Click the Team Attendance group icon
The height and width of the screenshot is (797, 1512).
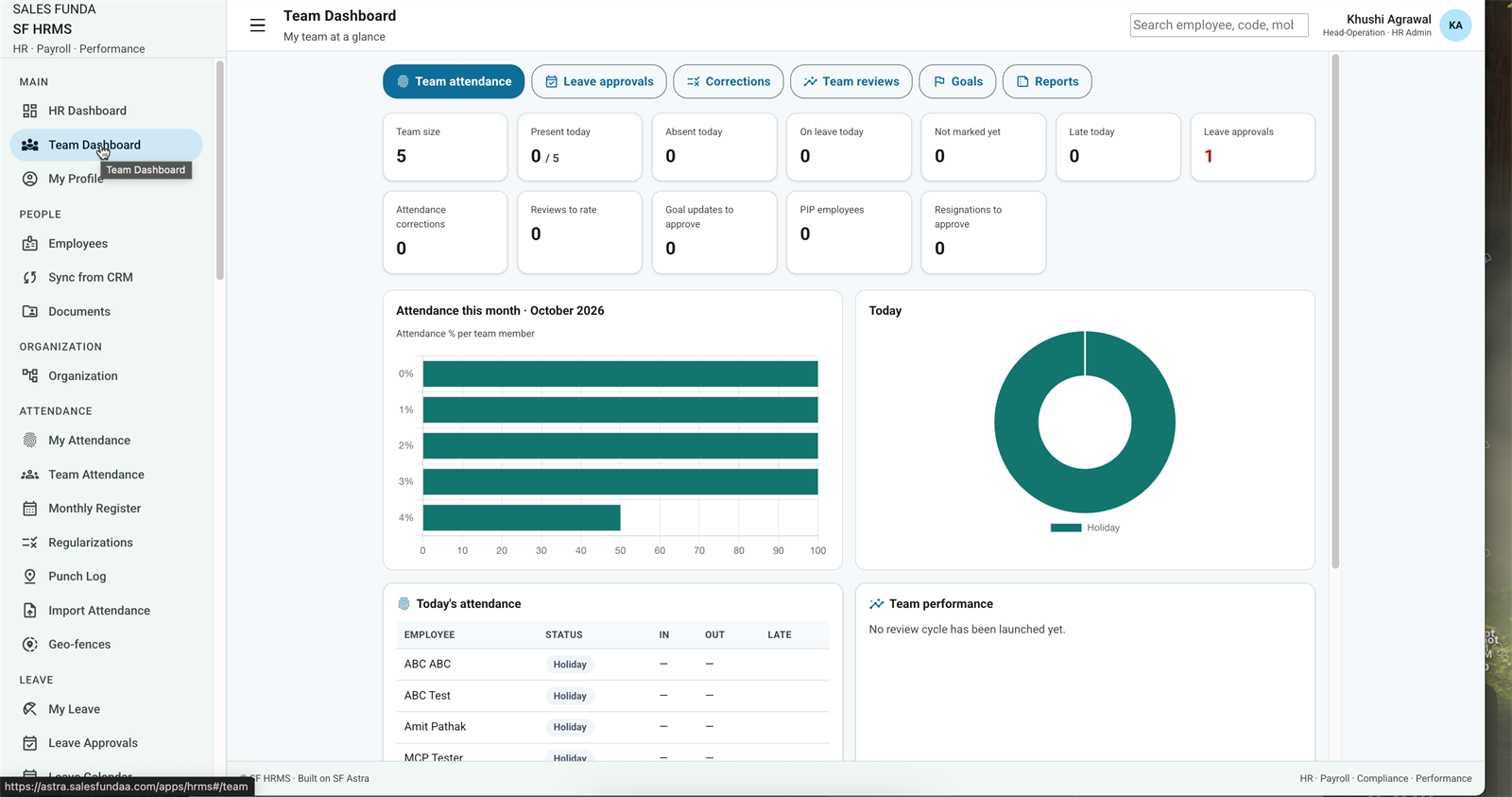point(30,475)
